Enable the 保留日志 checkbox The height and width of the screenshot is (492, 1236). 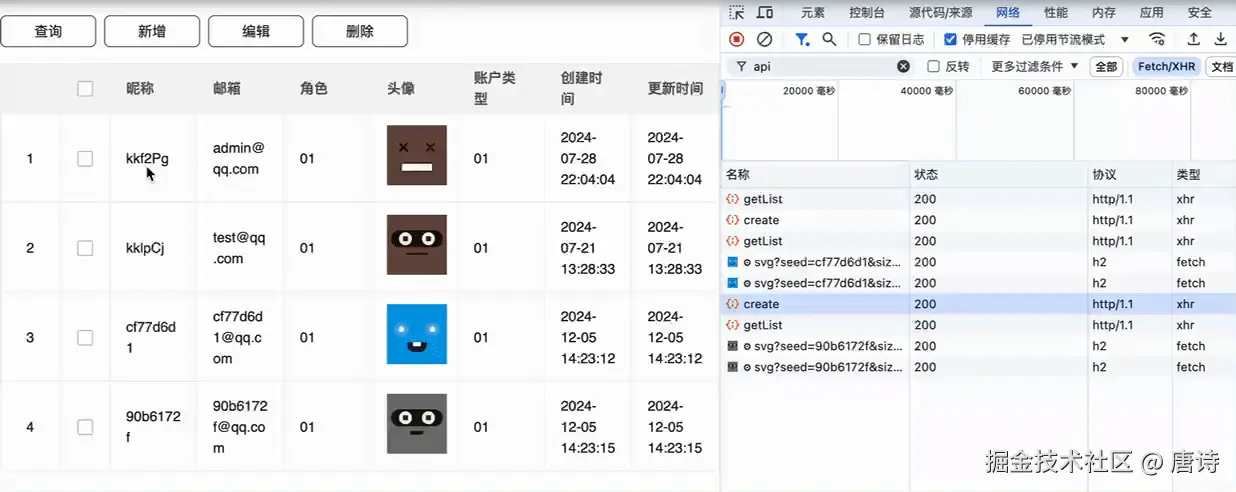tap(865, 39)
